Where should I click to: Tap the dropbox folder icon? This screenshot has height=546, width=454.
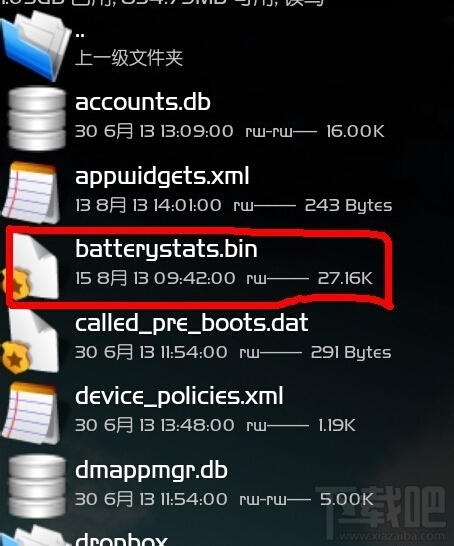click(x=35, y=536)
